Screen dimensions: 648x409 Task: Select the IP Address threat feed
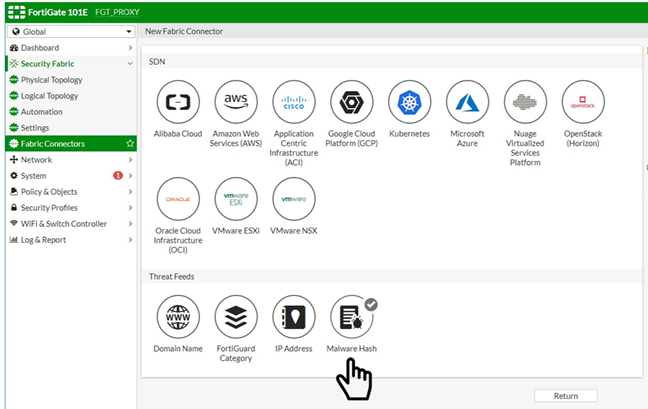[294, 318]
